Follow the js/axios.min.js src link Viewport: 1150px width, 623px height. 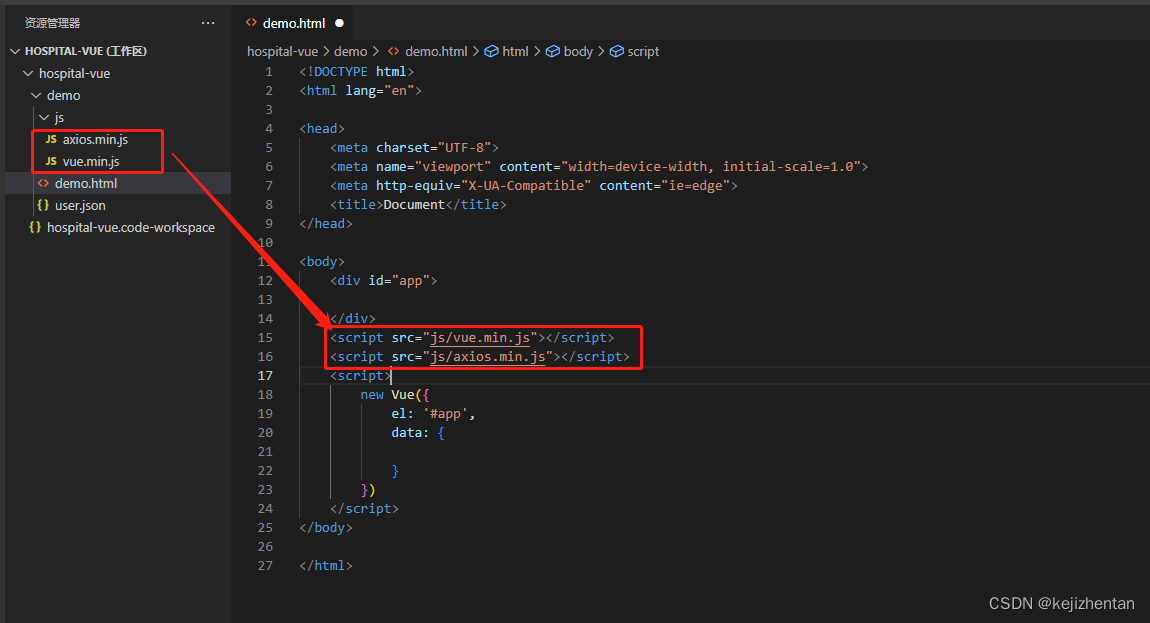tap(488, 357)
